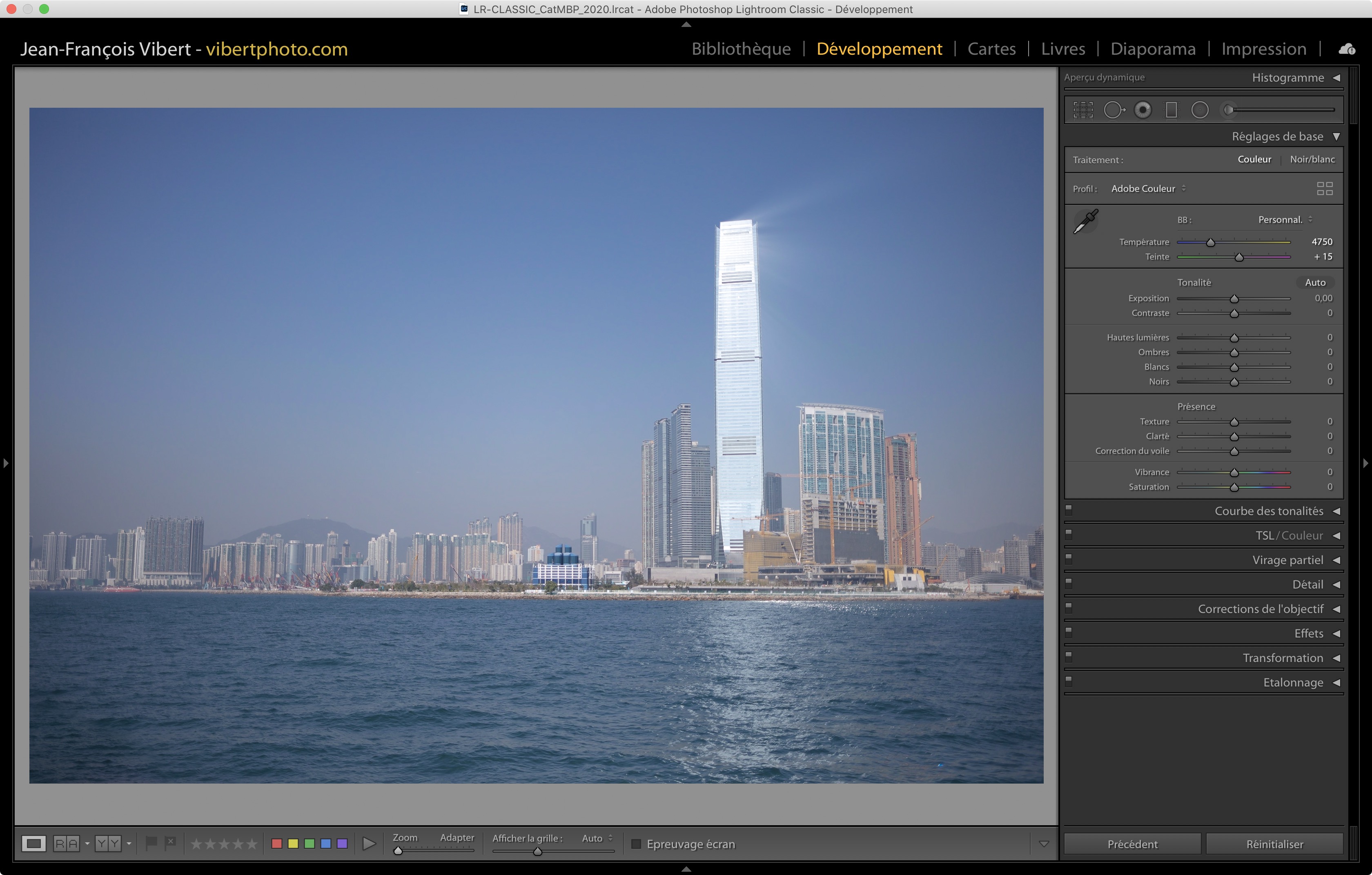
Task: Click the Auto tonality button
Action: point(1315,282)
